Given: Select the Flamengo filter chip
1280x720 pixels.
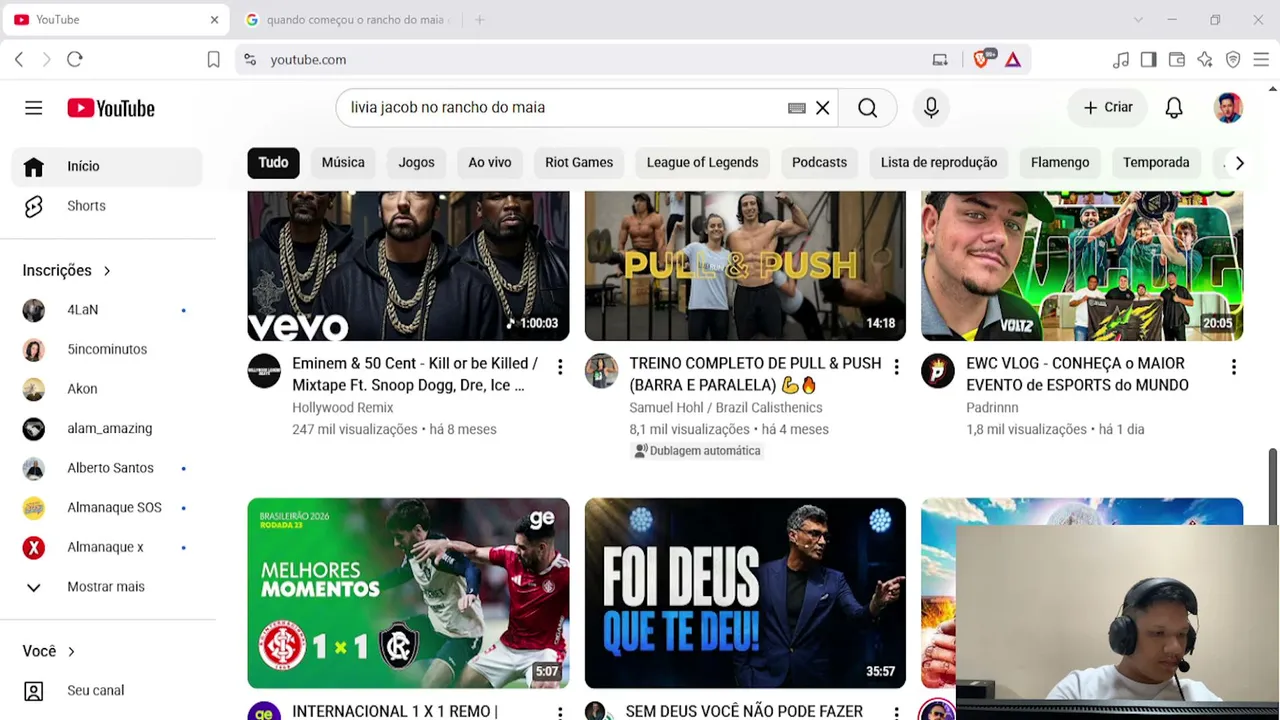Looking at the screenshot, I should [1060, 162].
